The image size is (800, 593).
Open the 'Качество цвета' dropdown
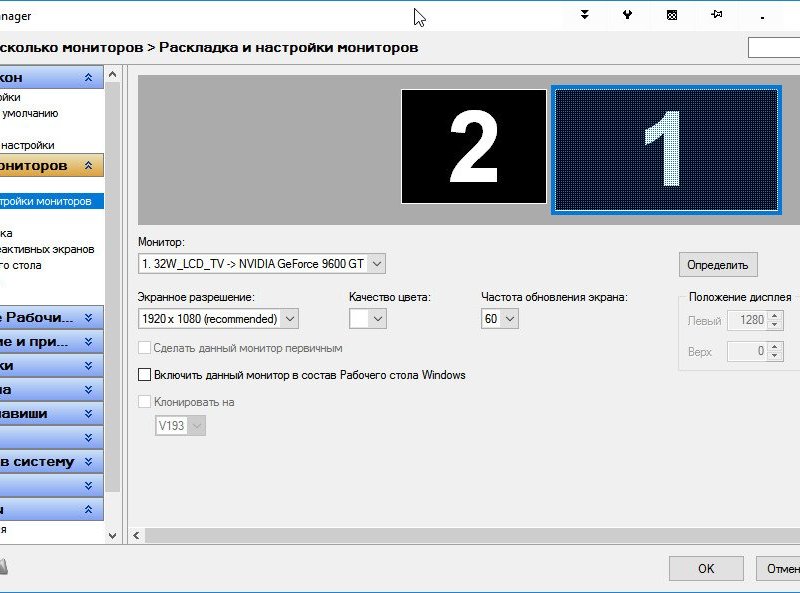[x=367, y=319]
